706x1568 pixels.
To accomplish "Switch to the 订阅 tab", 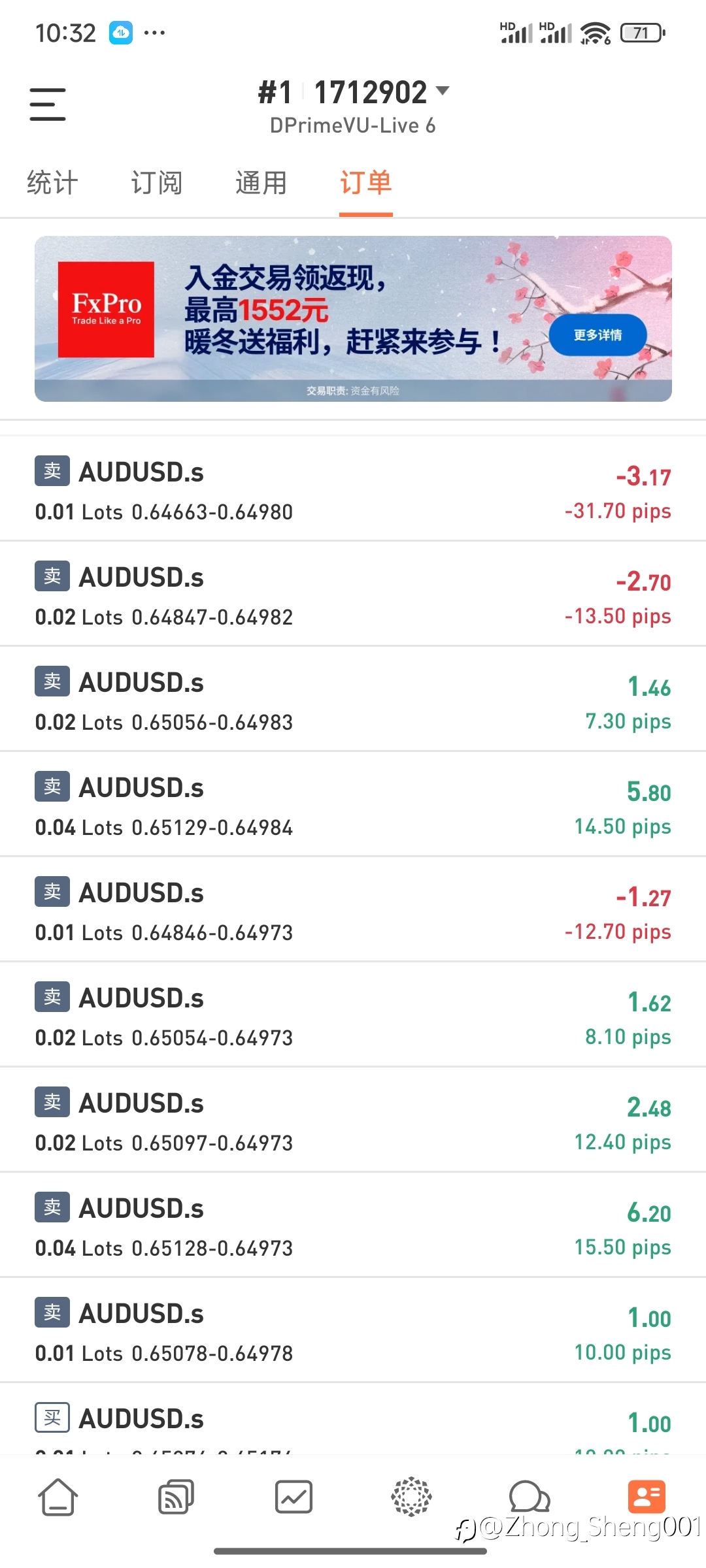I will click(x=157, y=183).
